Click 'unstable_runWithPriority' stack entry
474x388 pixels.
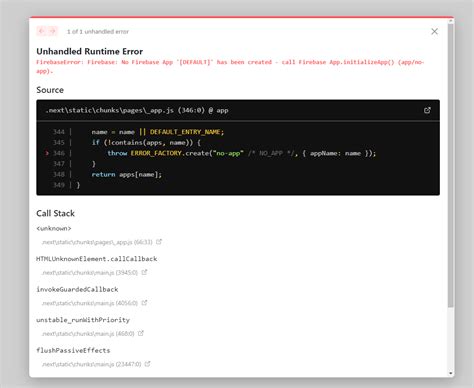coord(83,320)
